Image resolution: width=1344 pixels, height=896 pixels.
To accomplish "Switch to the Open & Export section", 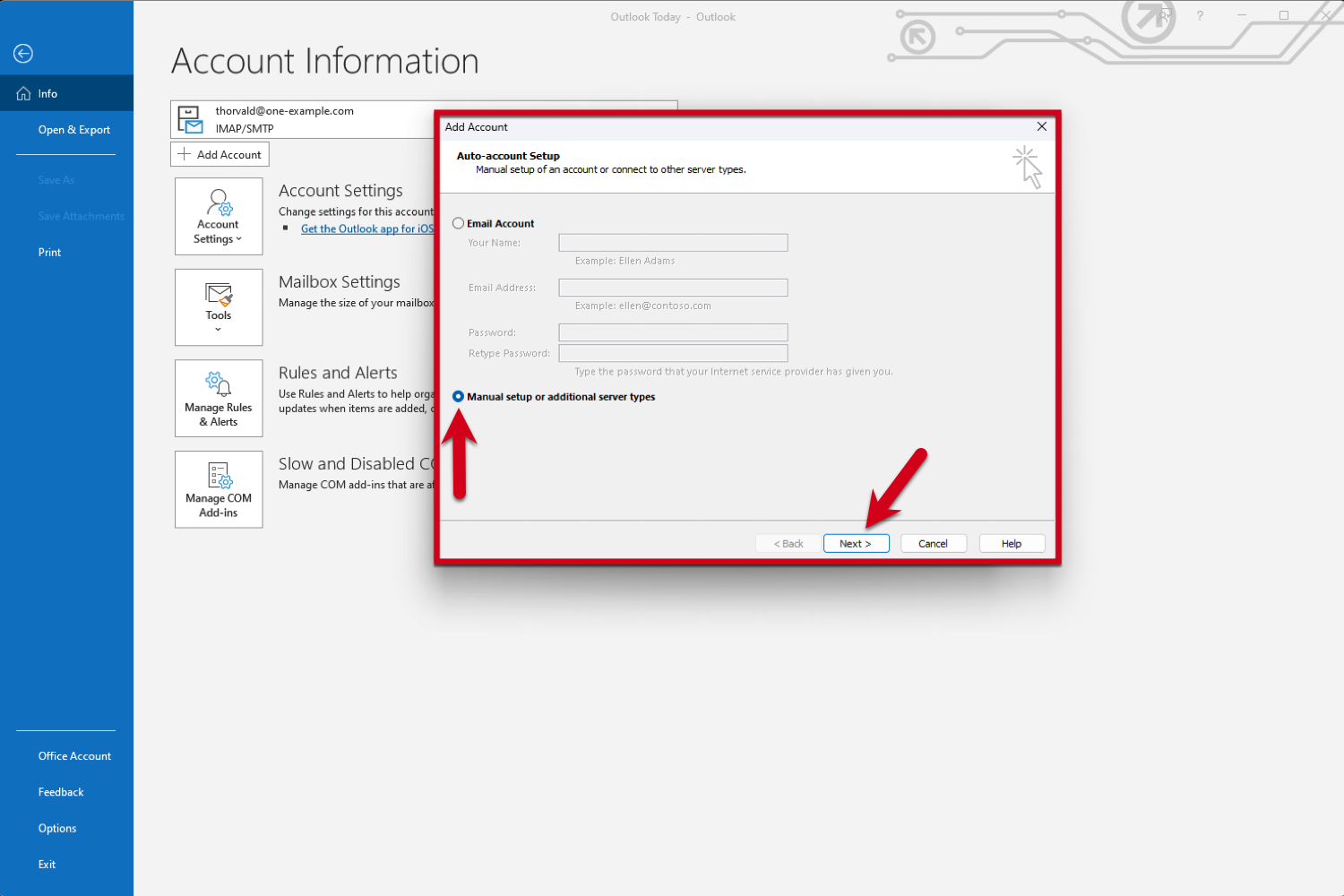I will point(73,129).
